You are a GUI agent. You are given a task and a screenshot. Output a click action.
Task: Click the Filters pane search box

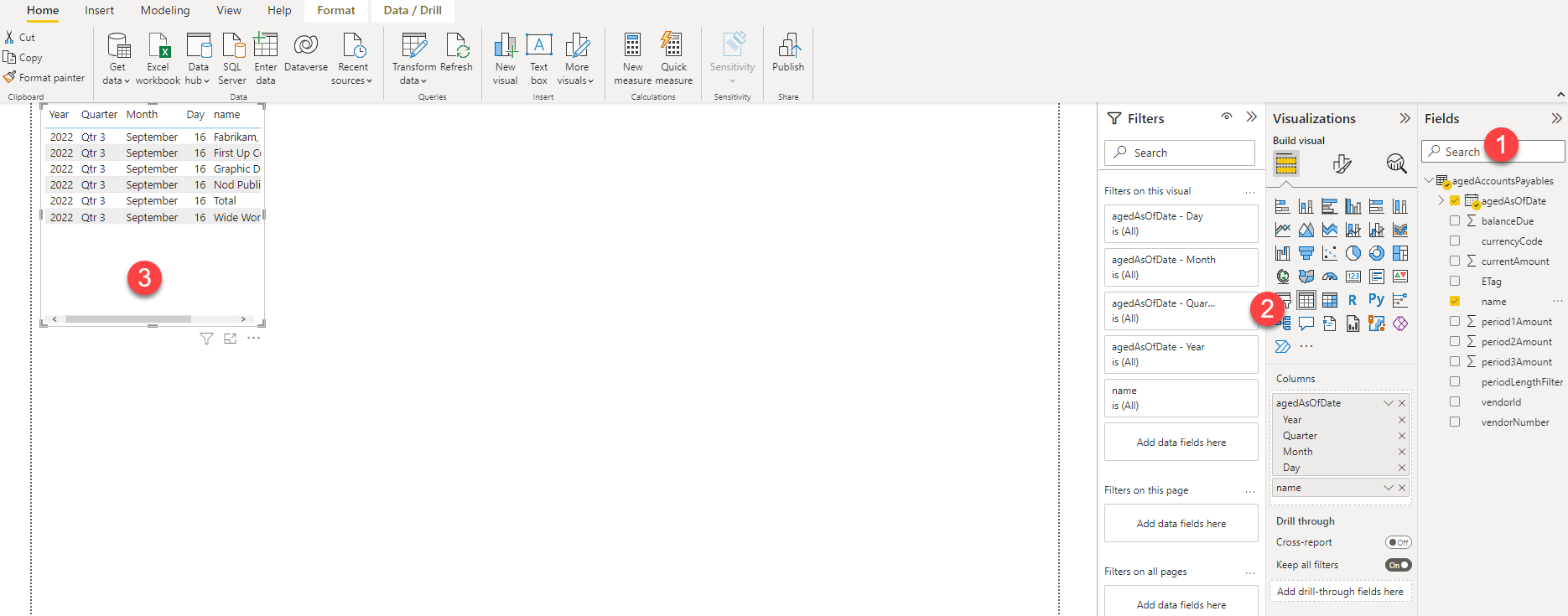click(1180, 153)
